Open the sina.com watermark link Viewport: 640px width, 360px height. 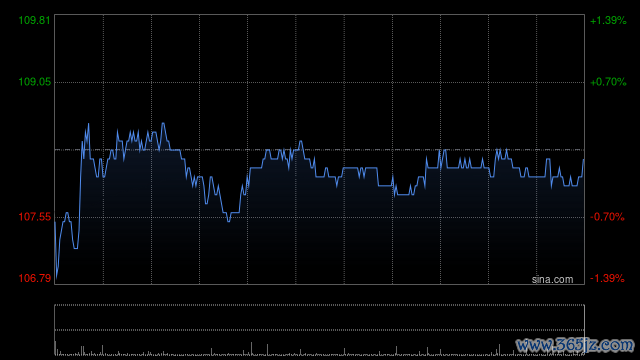[x=552, y=280]
